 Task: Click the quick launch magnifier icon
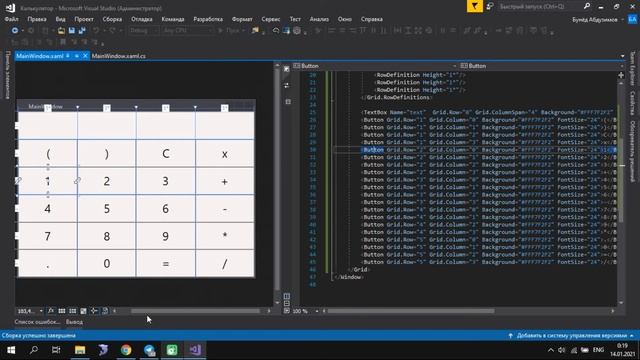click(x=587, y=7)
